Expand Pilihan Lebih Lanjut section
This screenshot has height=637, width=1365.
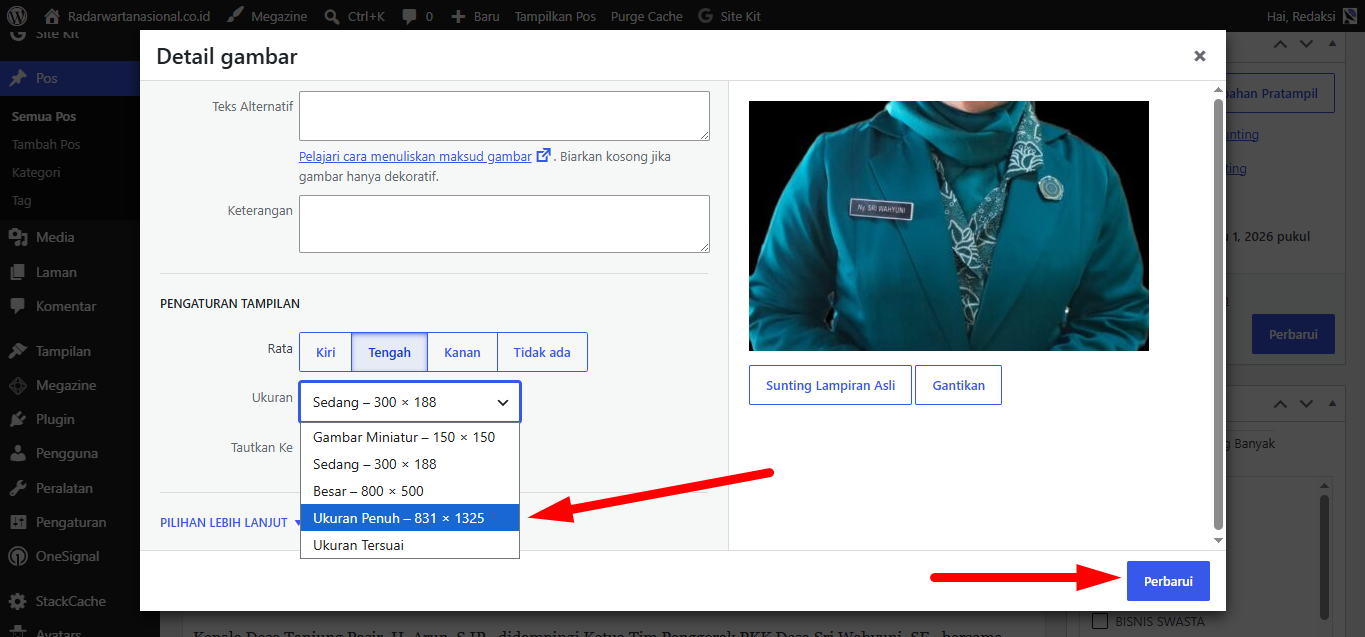pos(230,522)
